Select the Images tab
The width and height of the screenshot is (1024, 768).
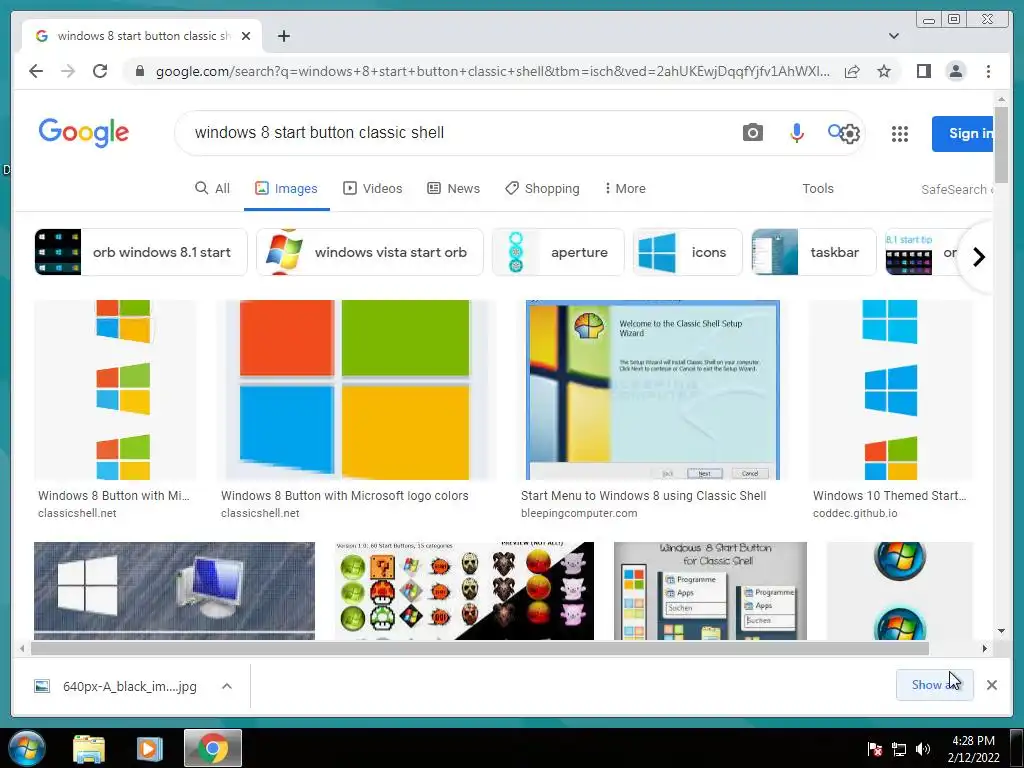point(286,188)
